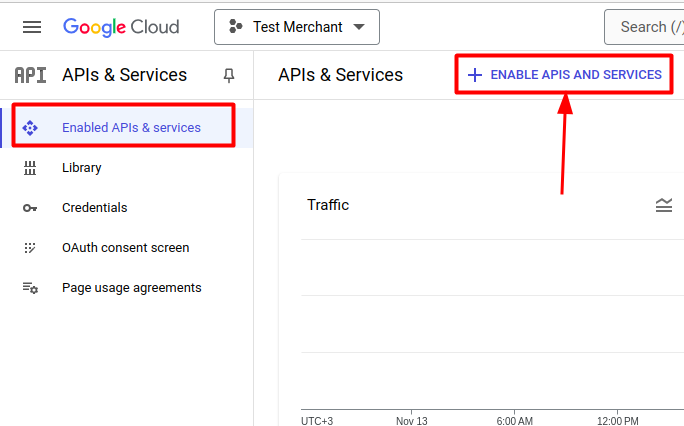Open OAuth consent screen menu item
The width and height of the screenshot is (684, 426).
click(127, 248)
